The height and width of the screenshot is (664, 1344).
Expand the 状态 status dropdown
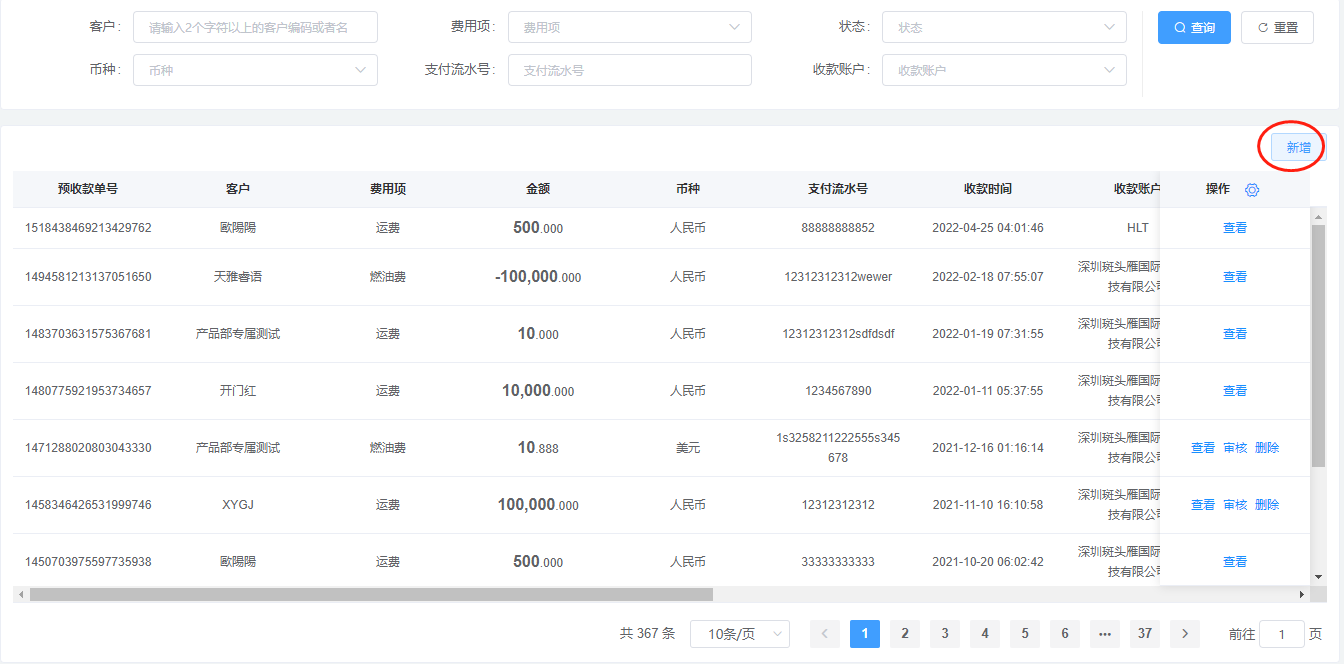point(1003,28)
